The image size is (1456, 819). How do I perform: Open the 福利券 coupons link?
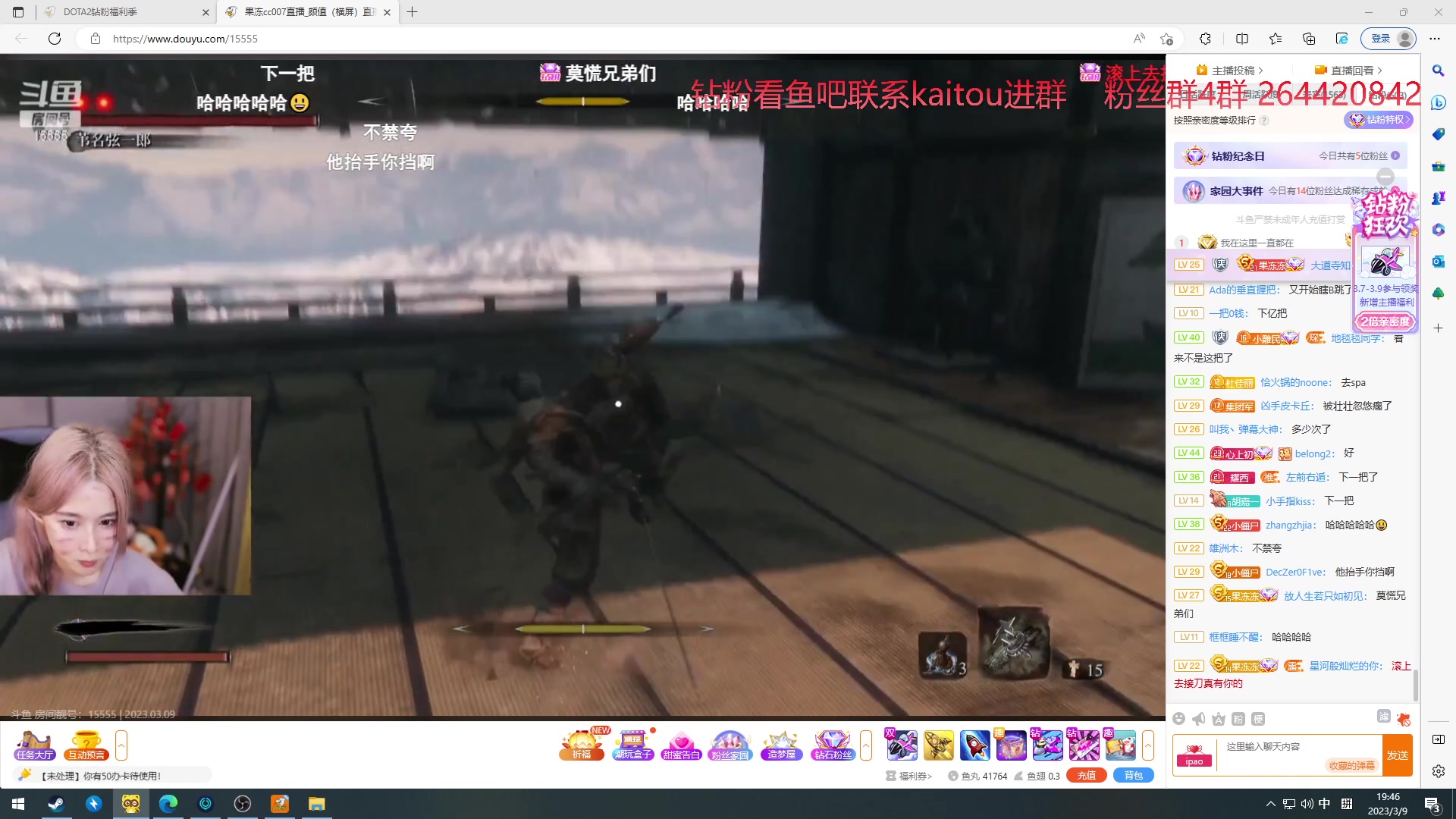(909, 776)
